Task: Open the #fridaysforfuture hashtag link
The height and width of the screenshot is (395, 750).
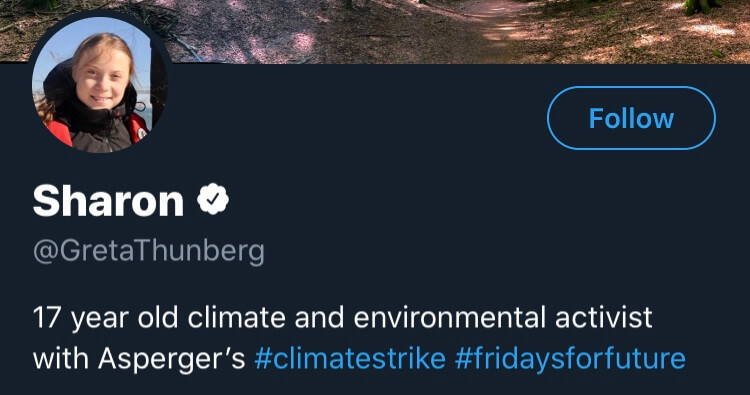Action: [x=570, y=359]
